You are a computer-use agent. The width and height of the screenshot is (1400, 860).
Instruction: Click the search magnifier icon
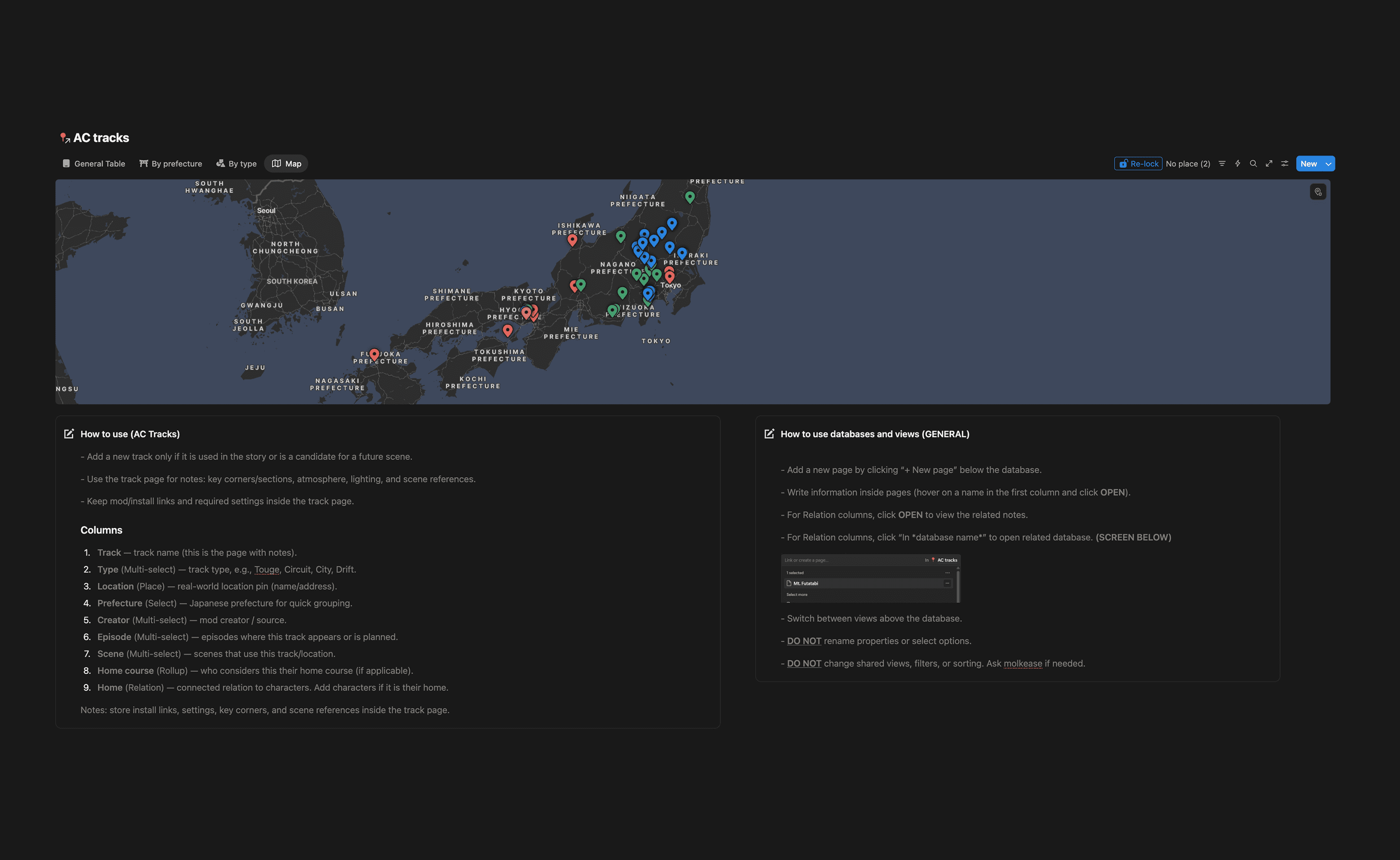click(x=1253, y=164)
